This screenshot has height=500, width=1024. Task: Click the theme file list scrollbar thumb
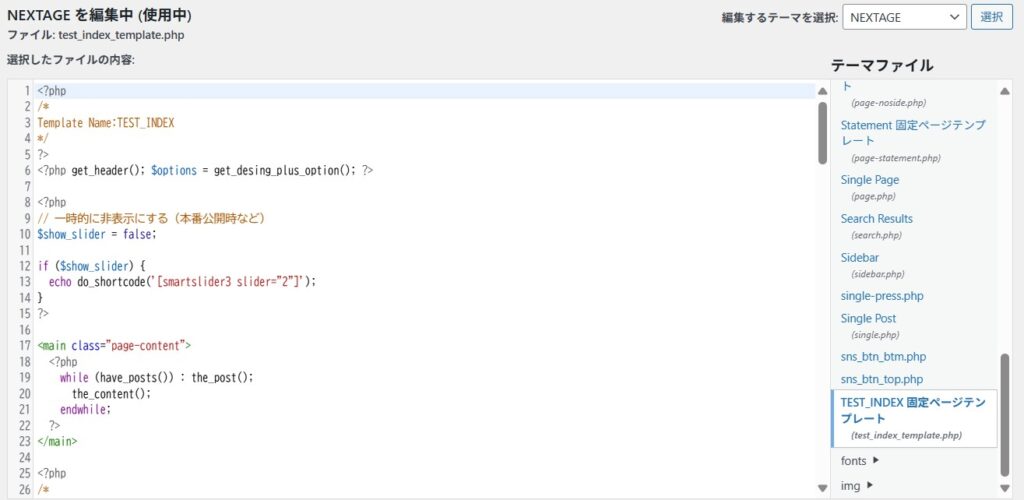coord(1005,416)
